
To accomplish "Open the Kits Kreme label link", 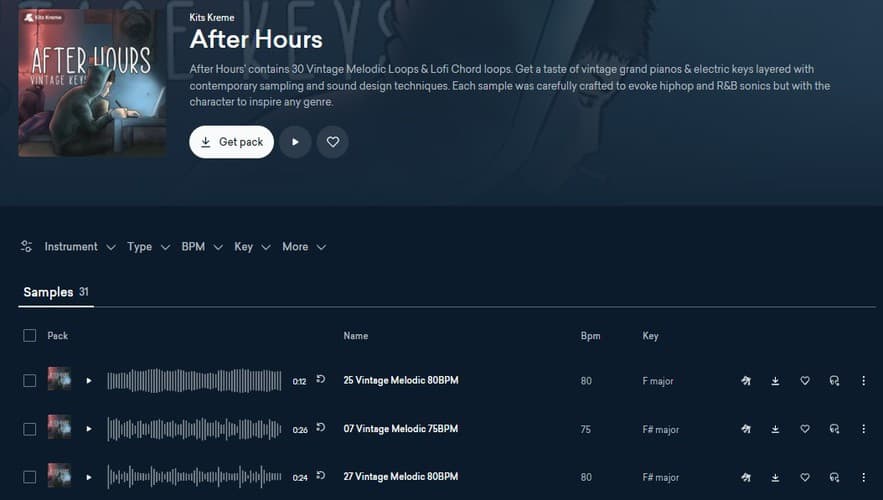I will [x=212, y=17].
